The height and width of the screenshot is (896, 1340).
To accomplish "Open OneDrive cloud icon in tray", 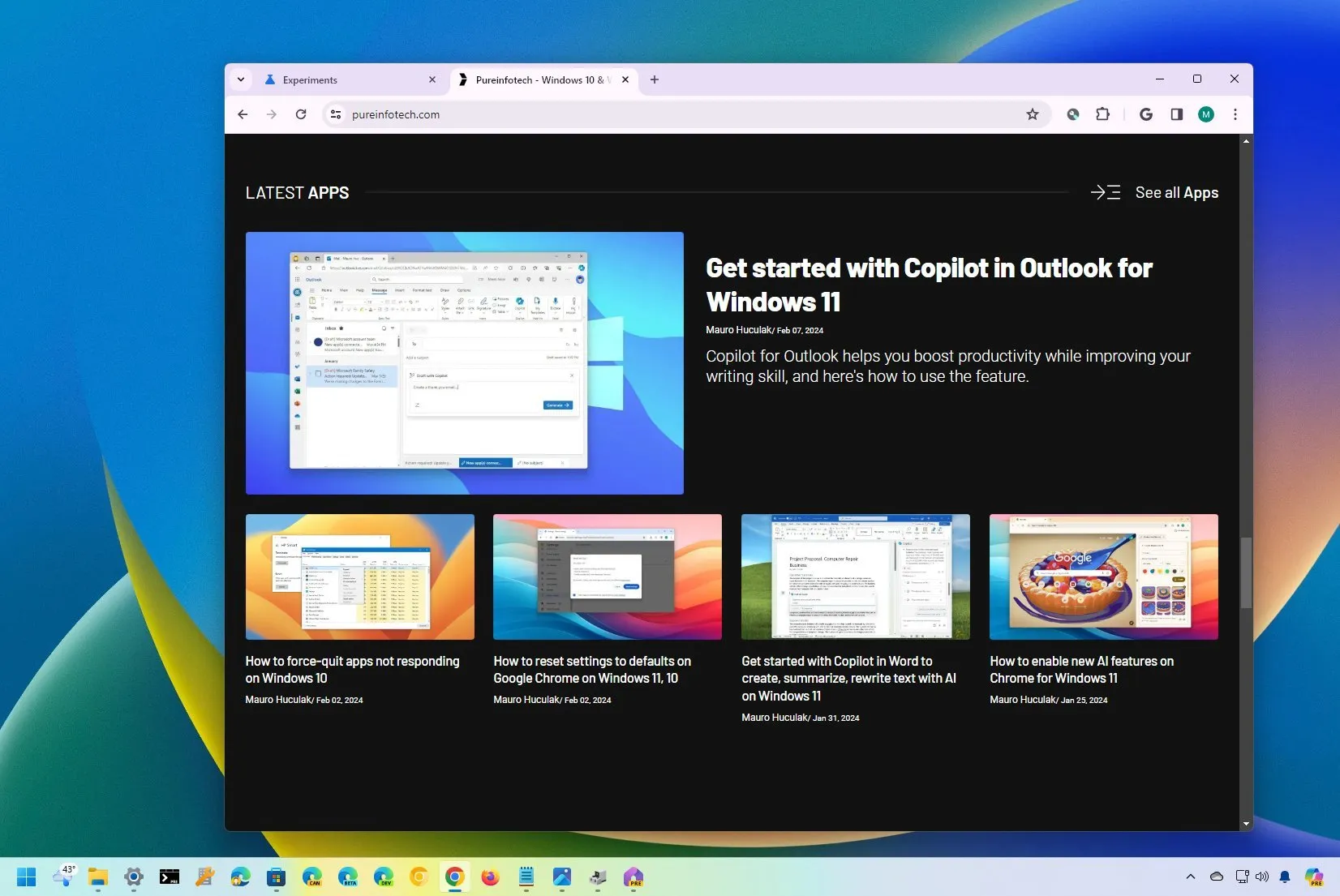I will pyautogui.click(x=1217, y=877).
